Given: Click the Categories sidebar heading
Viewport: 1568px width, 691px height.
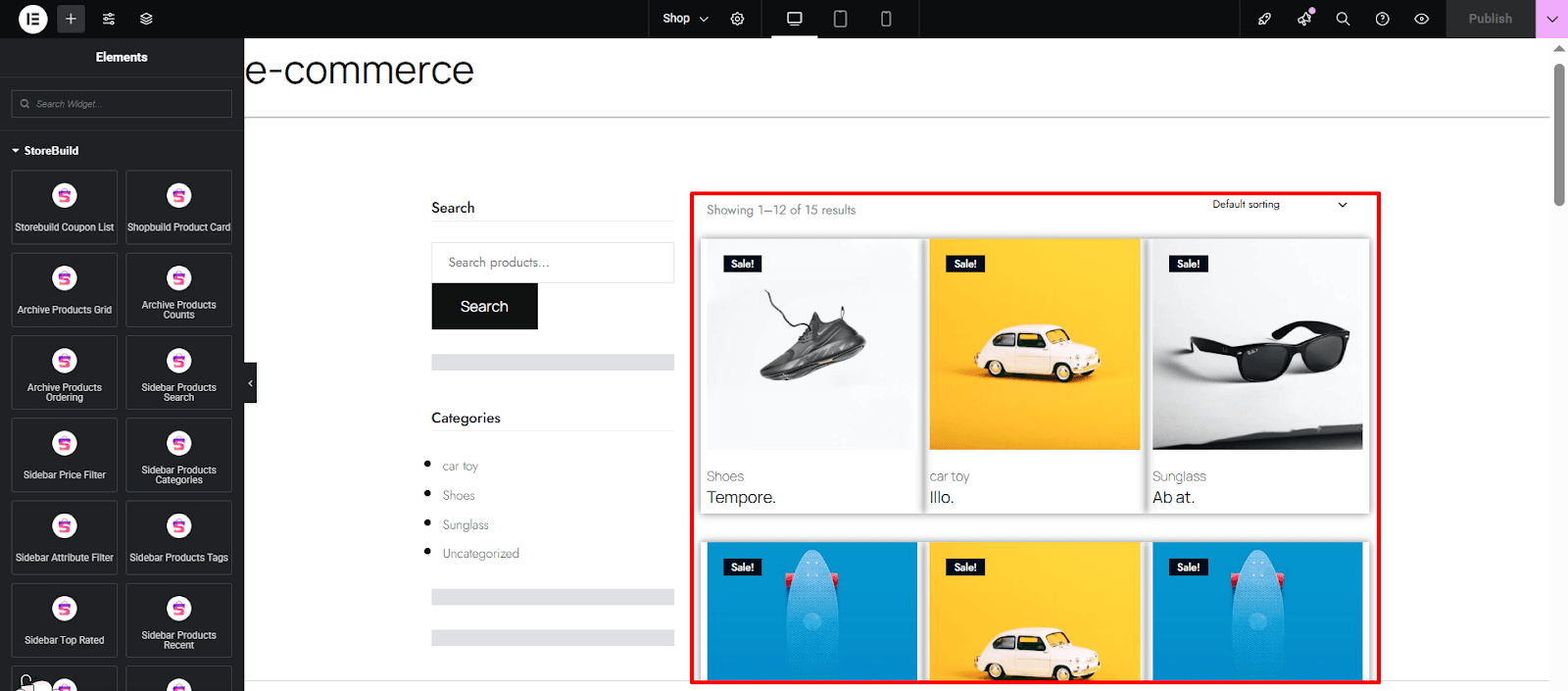Looking at the screenshot, I should tap(465, 418).
